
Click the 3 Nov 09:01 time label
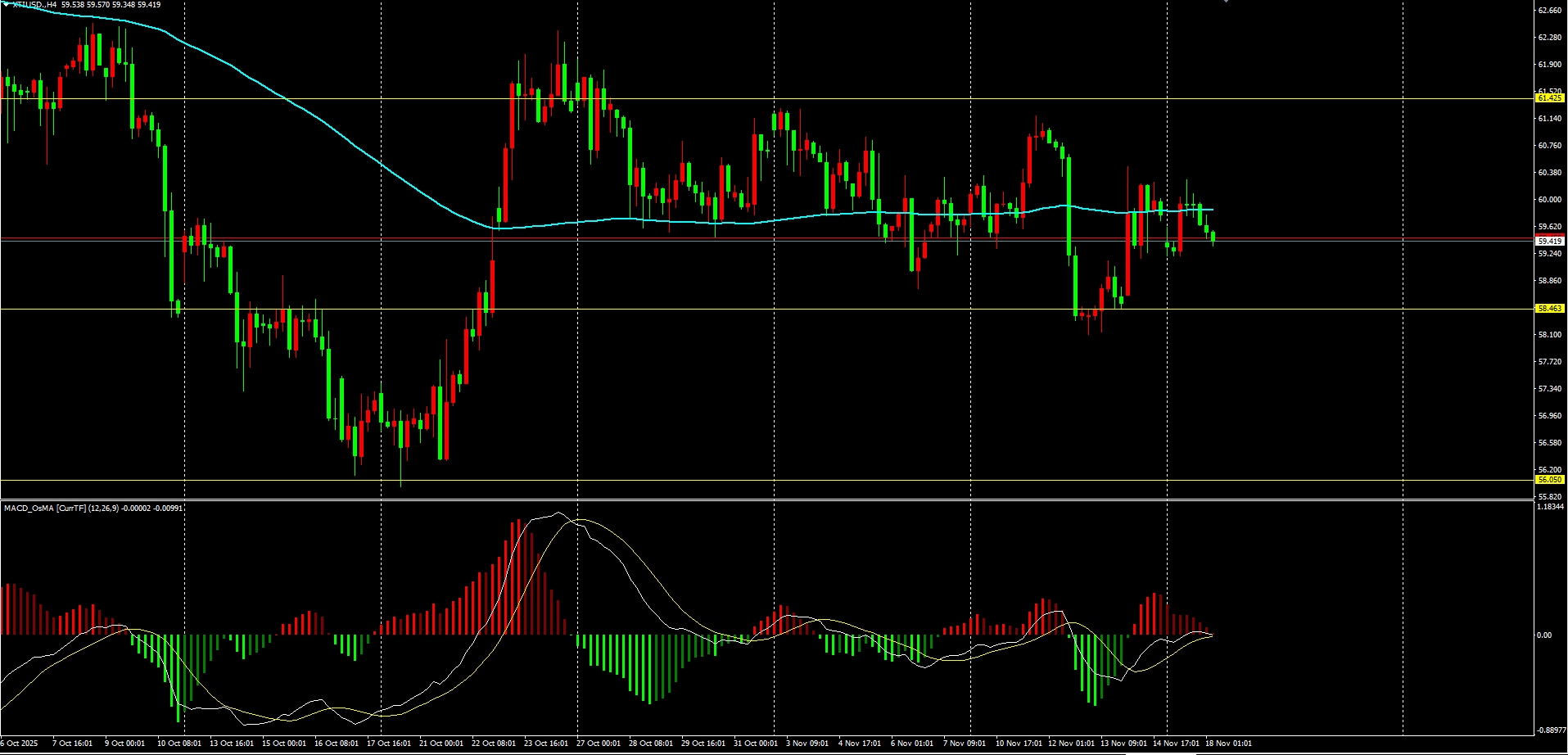click(807, 744)
